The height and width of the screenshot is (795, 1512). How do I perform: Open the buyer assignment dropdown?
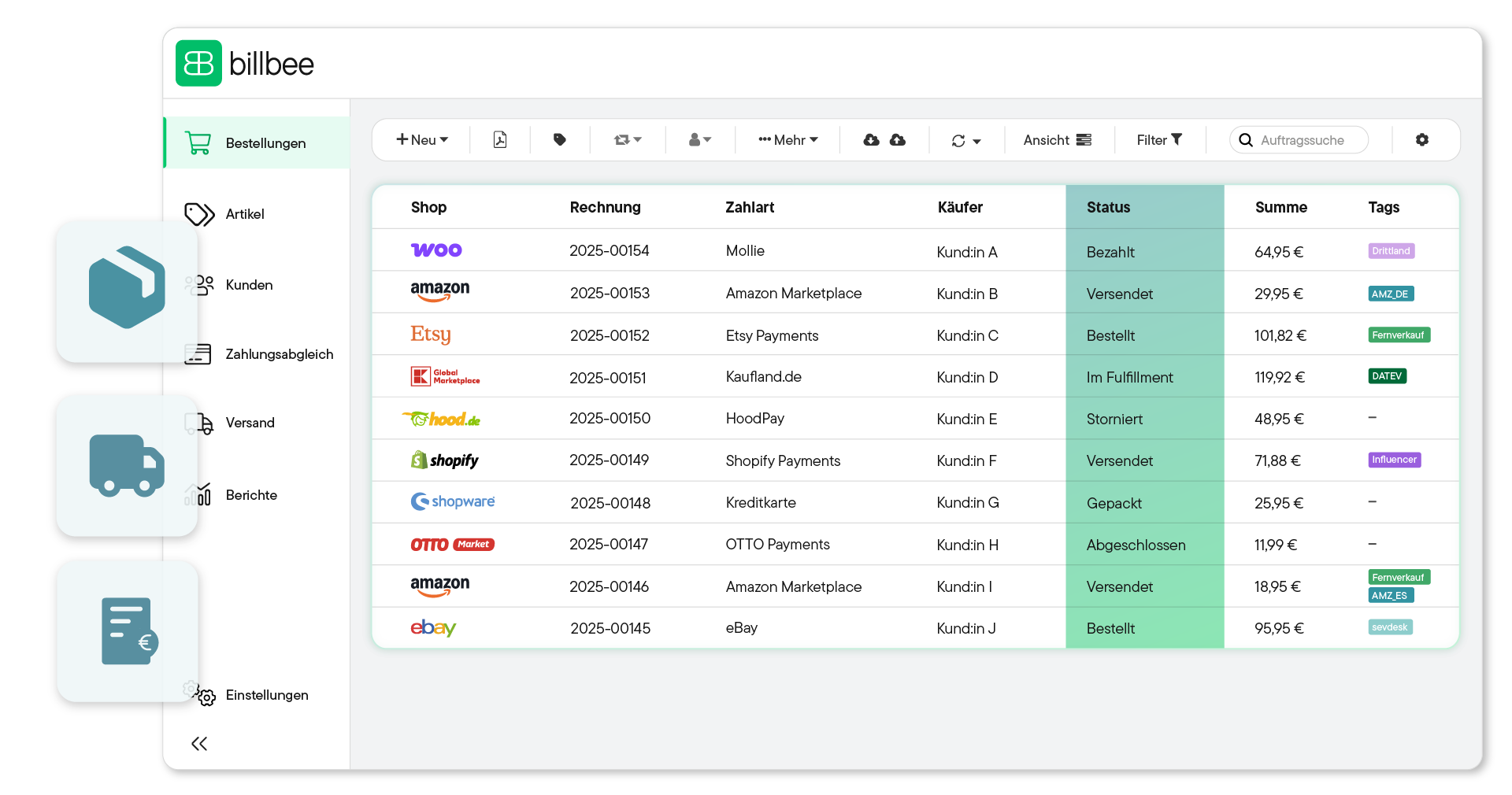click(699, 139)
